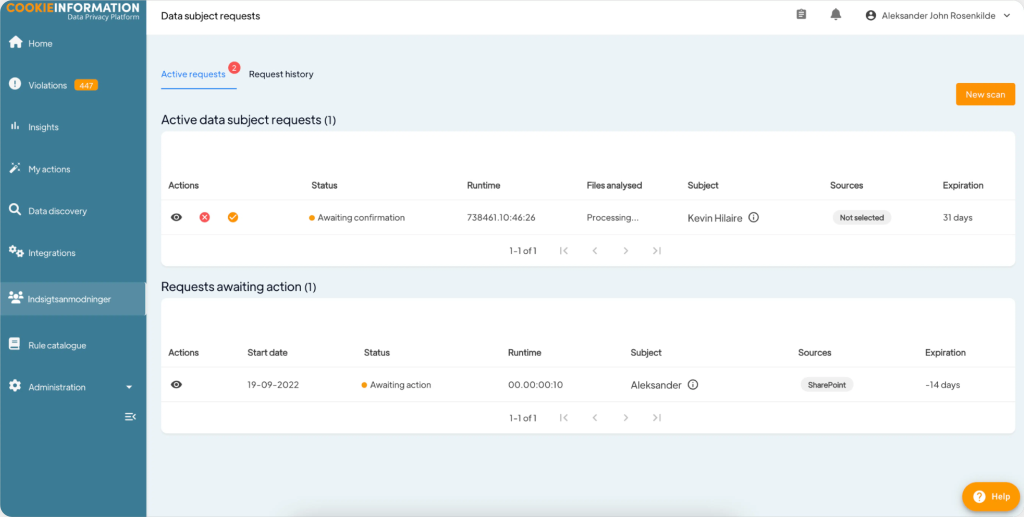View the Kevin Hilaire request eye icon

176,217
